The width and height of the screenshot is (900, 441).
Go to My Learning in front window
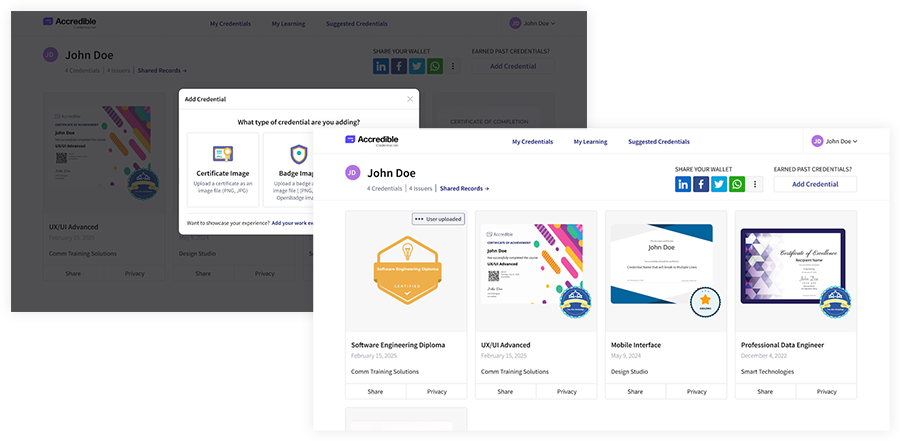(x=590, y=141)
